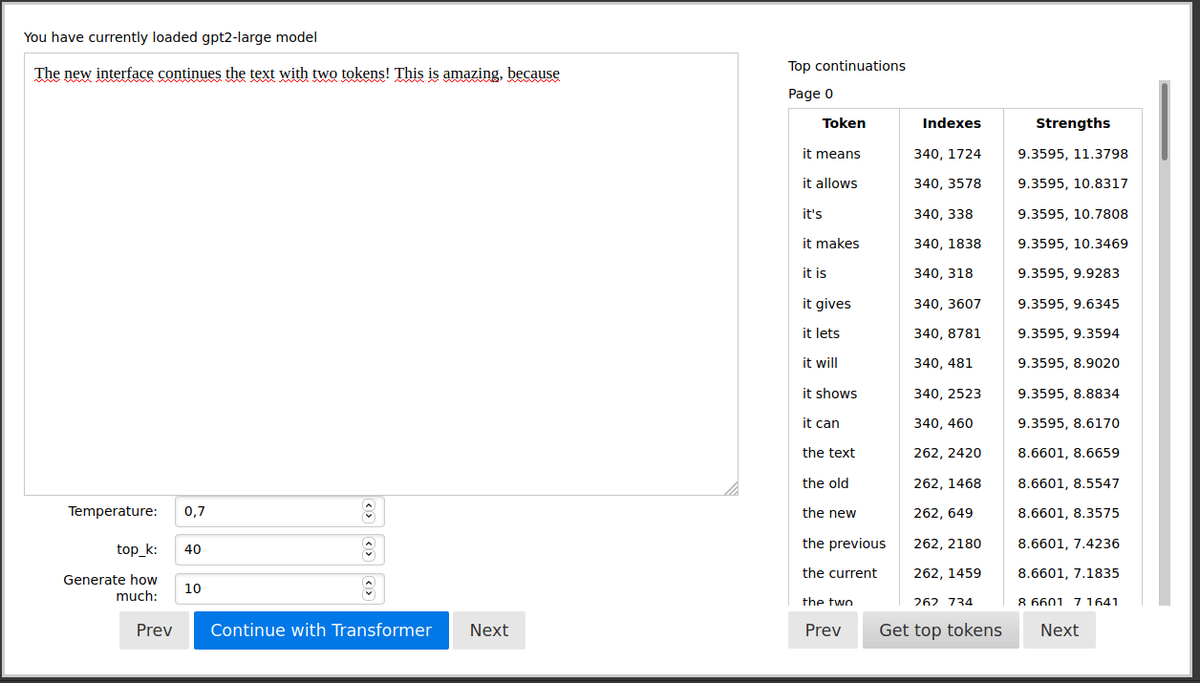Click the Next button beside Continue with Transformer

(x=489, y=630)
